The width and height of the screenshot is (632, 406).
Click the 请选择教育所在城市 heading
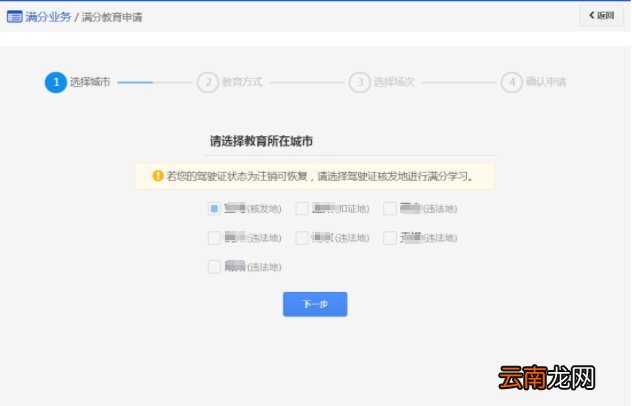point(261,141)
